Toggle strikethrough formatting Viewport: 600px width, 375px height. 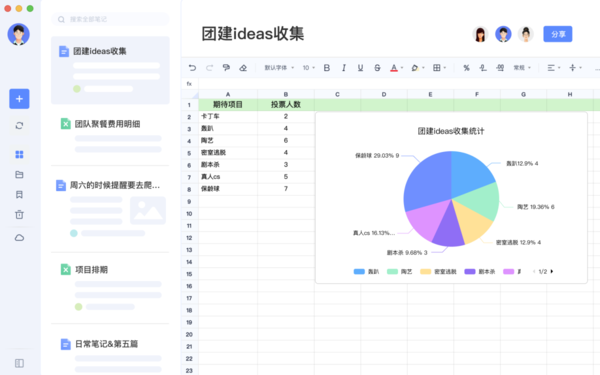click(x=377, y=68)
